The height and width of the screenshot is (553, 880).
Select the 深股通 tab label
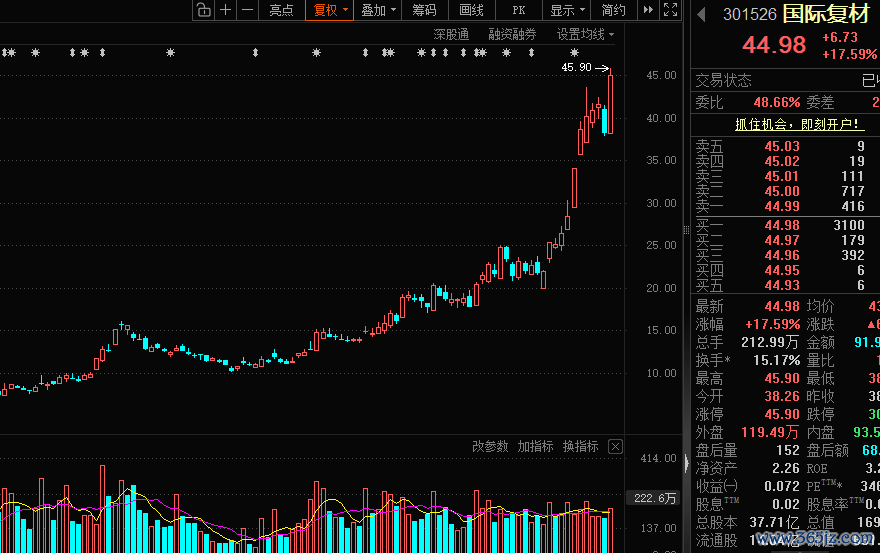click(x=451, y=35)
